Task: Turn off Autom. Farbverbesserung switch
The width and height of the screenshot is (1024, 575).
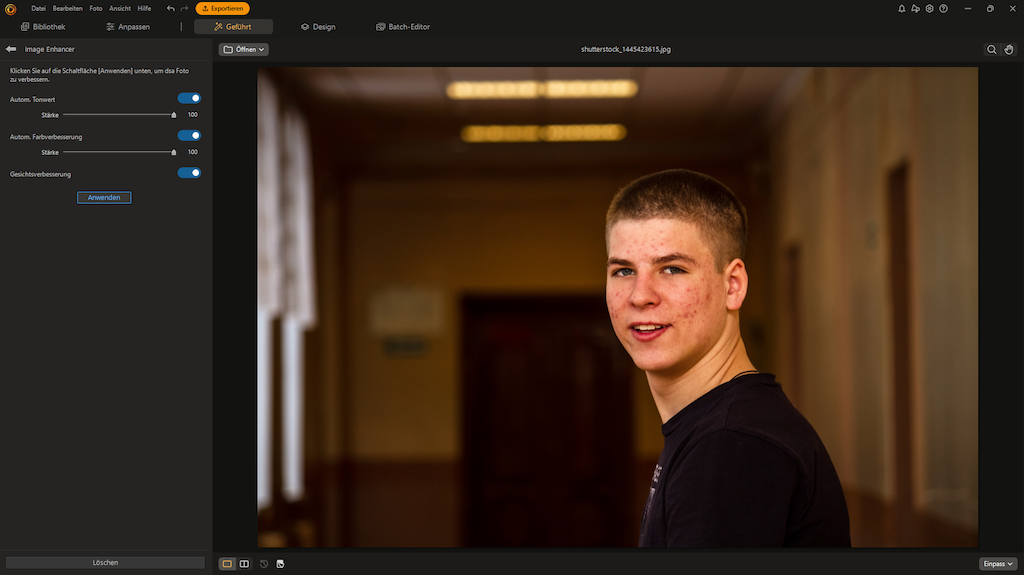Action: click(189, 136)
